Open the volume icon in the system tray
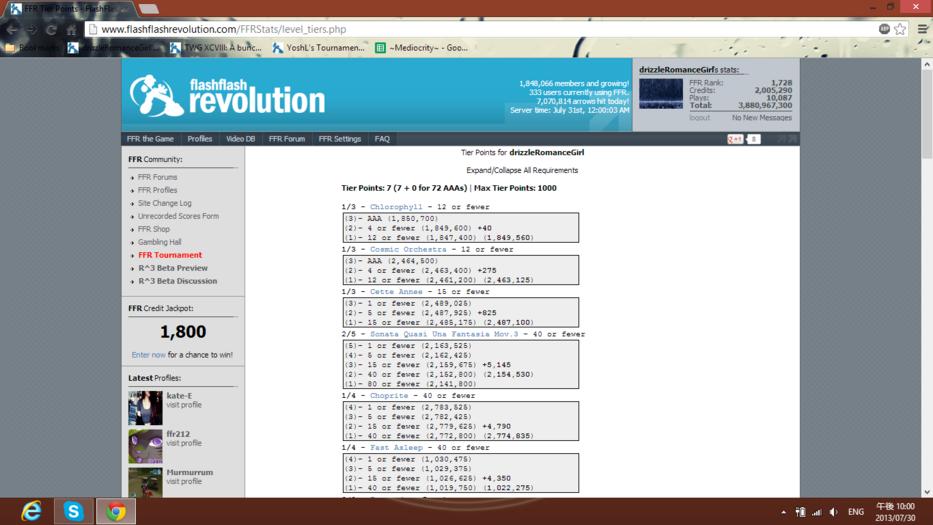933x525 pixels. tap(834, 512)
